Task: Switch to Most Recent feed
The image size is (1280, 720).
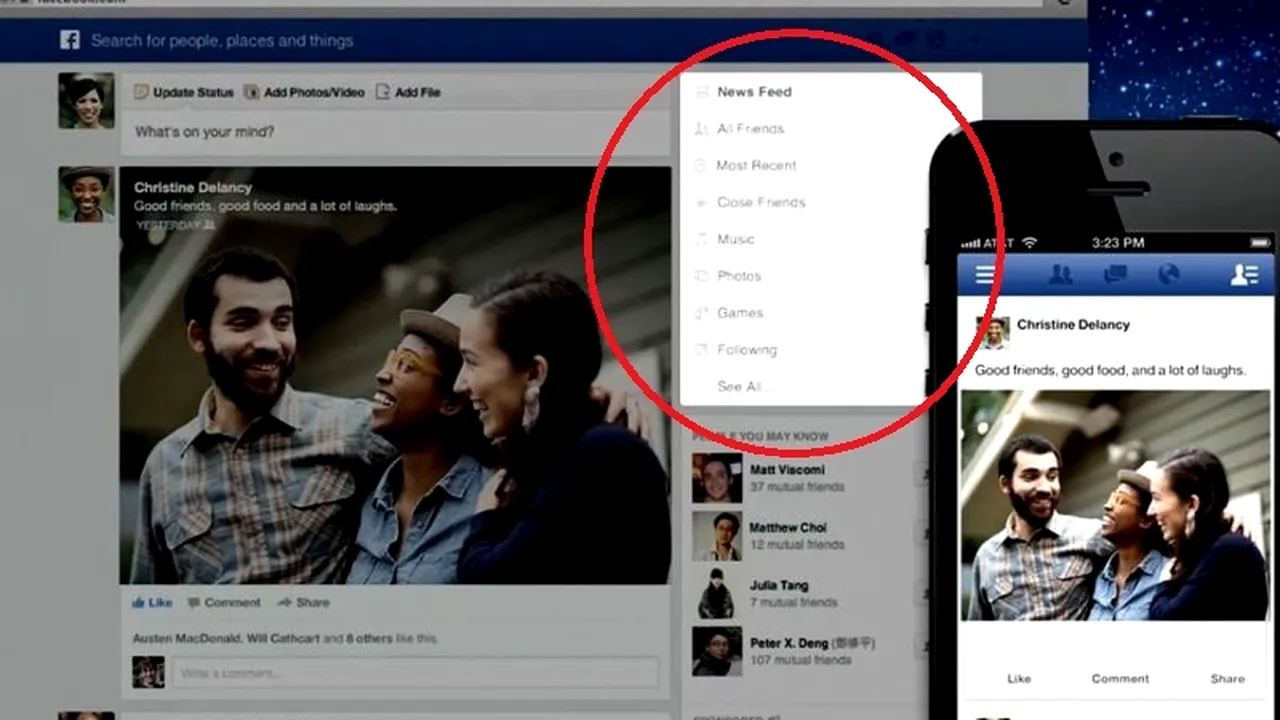Action: click(x=756, y=165)
